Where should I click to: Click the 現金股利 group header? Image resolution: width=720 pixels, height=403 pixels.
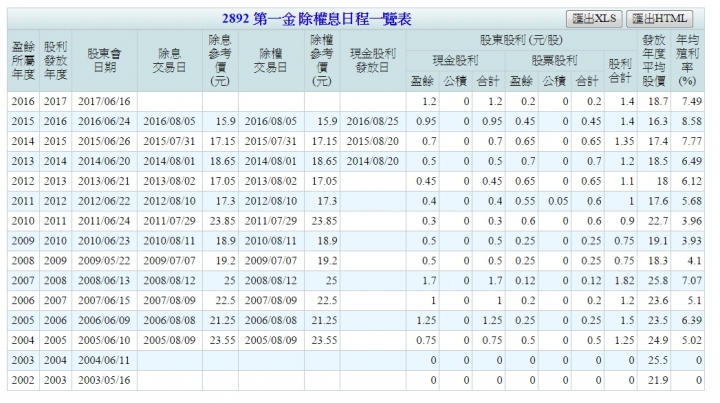point(456,60)
